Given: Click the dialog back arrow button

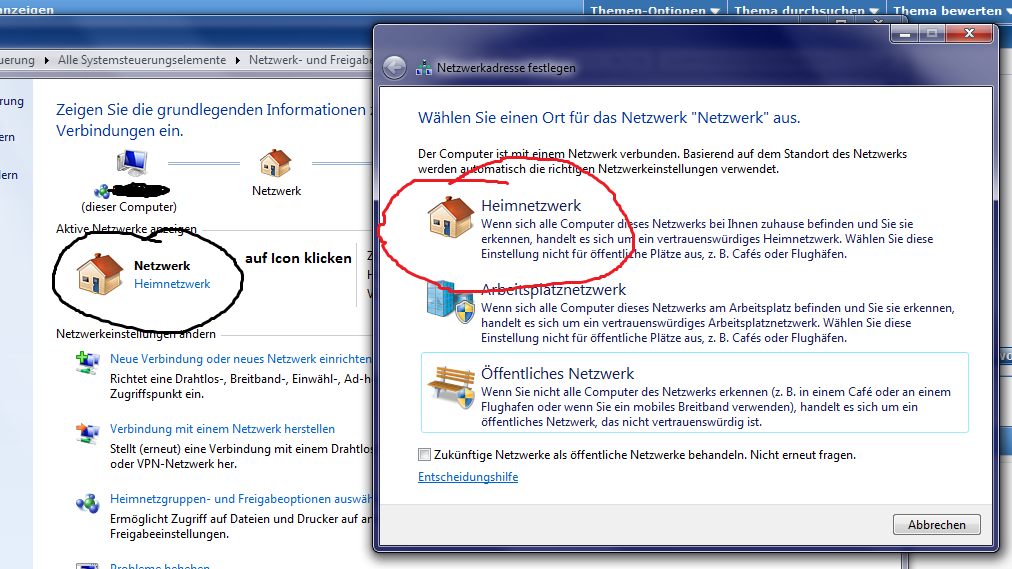Looking at the screenshot, I should (x=394, y=68).
